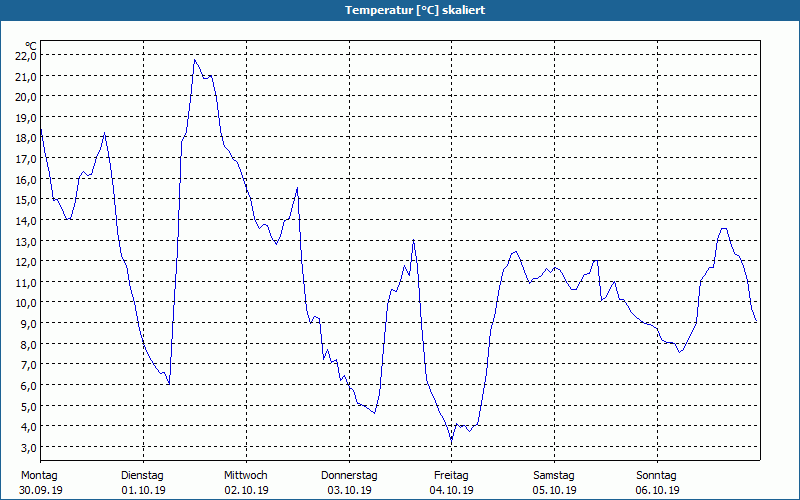800x500 pixels.
Task: Click the 18,0 y-axis label
Action: pos(26,138)
